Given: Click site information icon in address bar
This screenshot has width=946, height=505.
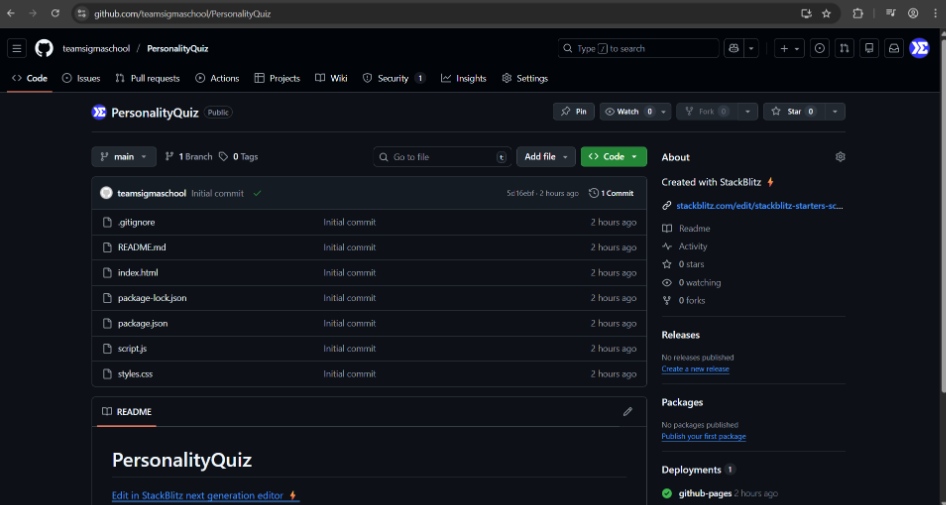Looking at the screenshot, I should tap(82, 13).
